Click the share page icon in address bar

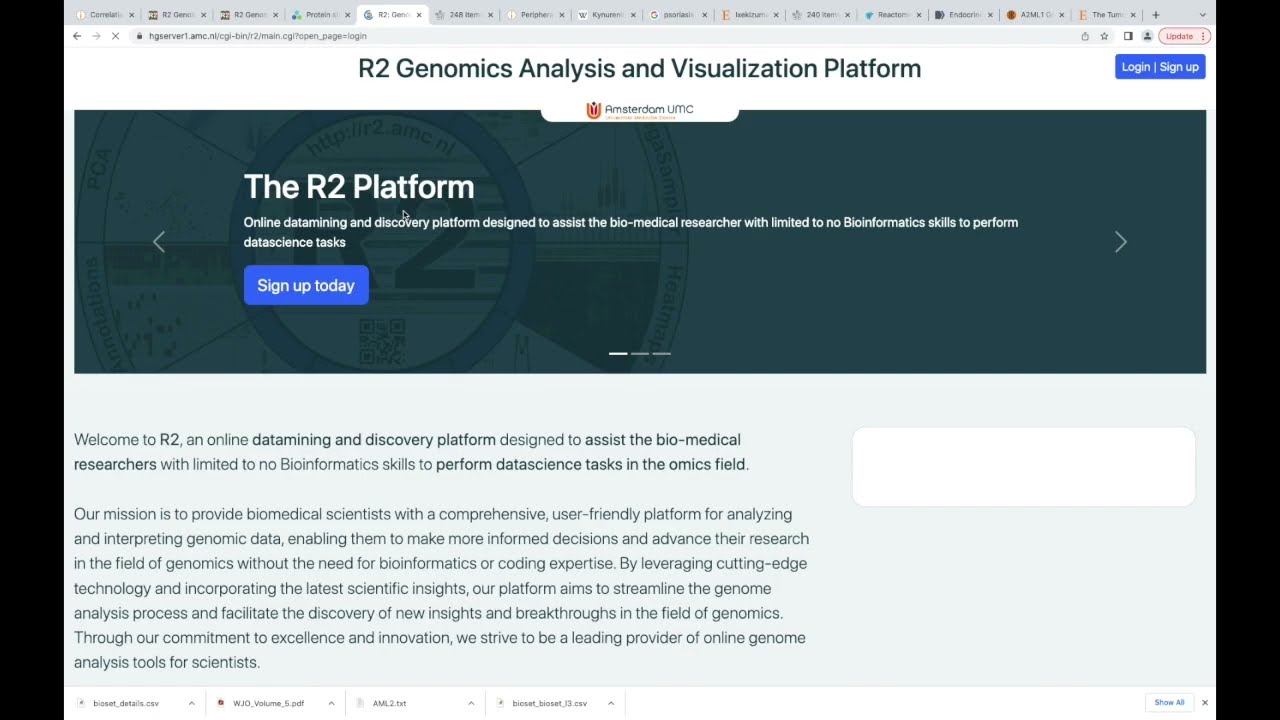[x=1085, y=36]
